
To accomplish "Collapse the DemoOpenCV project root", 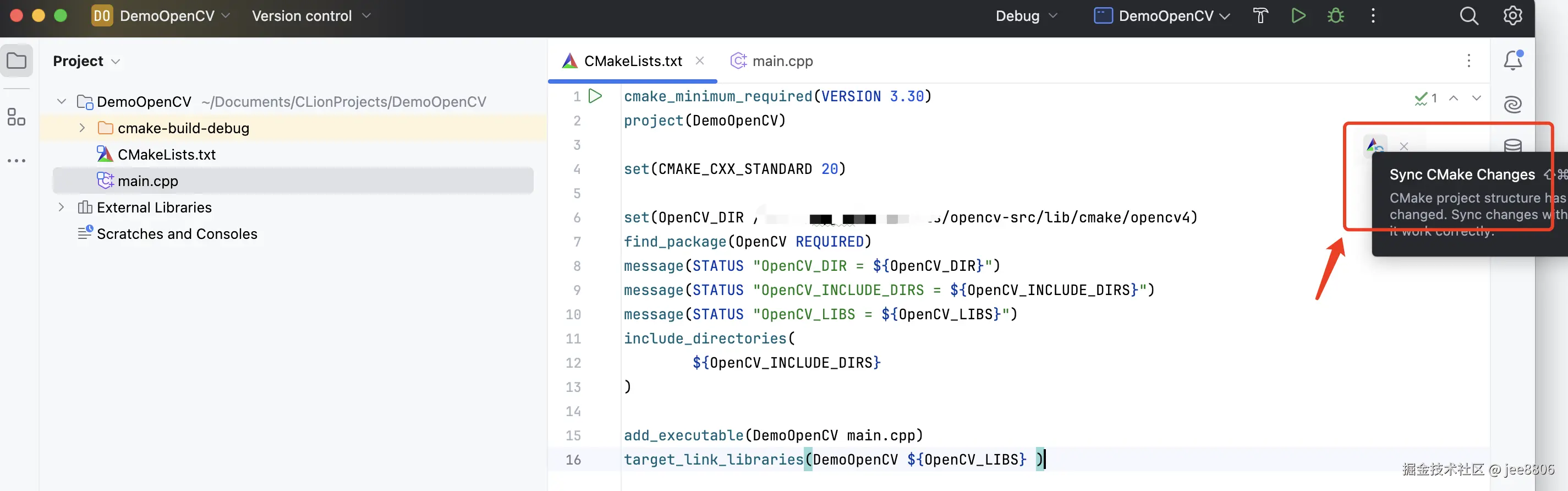I will (62, 101).
